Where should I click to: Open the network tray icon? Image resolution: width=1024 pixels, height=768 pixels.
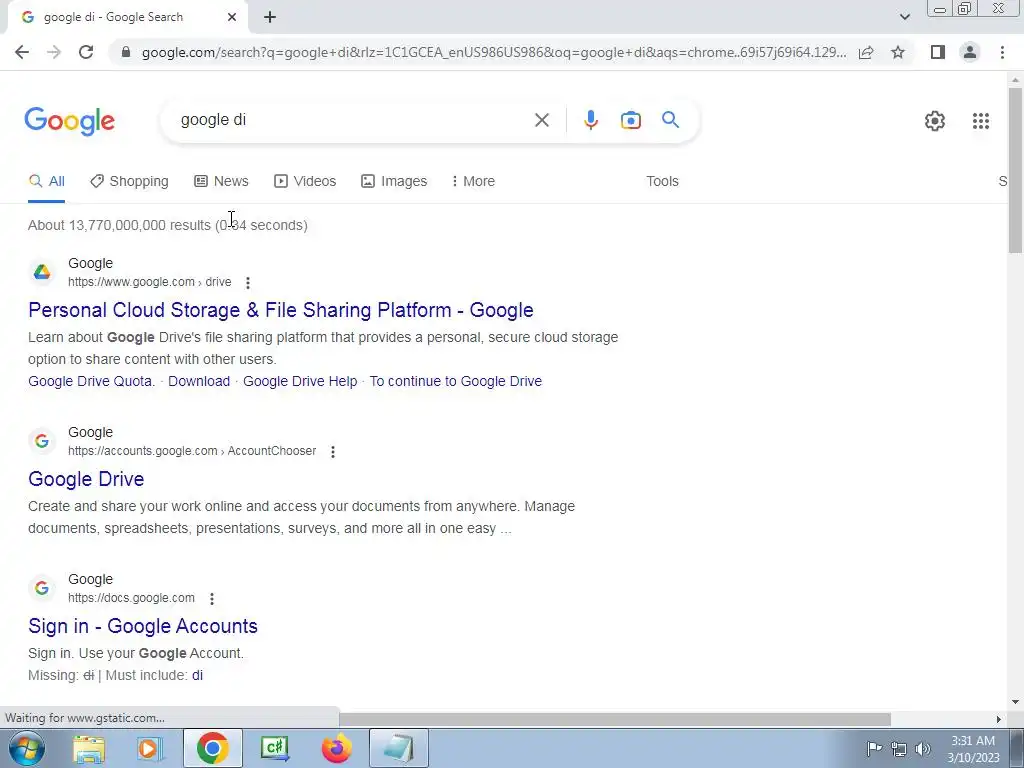(x=899, y=749)
